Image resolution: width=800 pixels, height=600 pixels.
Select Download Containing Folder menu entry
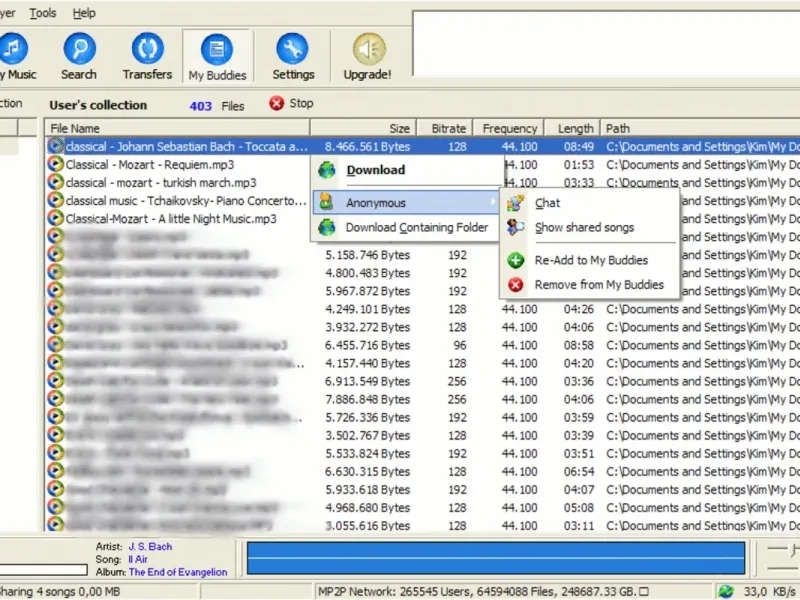tap(416, 228)
